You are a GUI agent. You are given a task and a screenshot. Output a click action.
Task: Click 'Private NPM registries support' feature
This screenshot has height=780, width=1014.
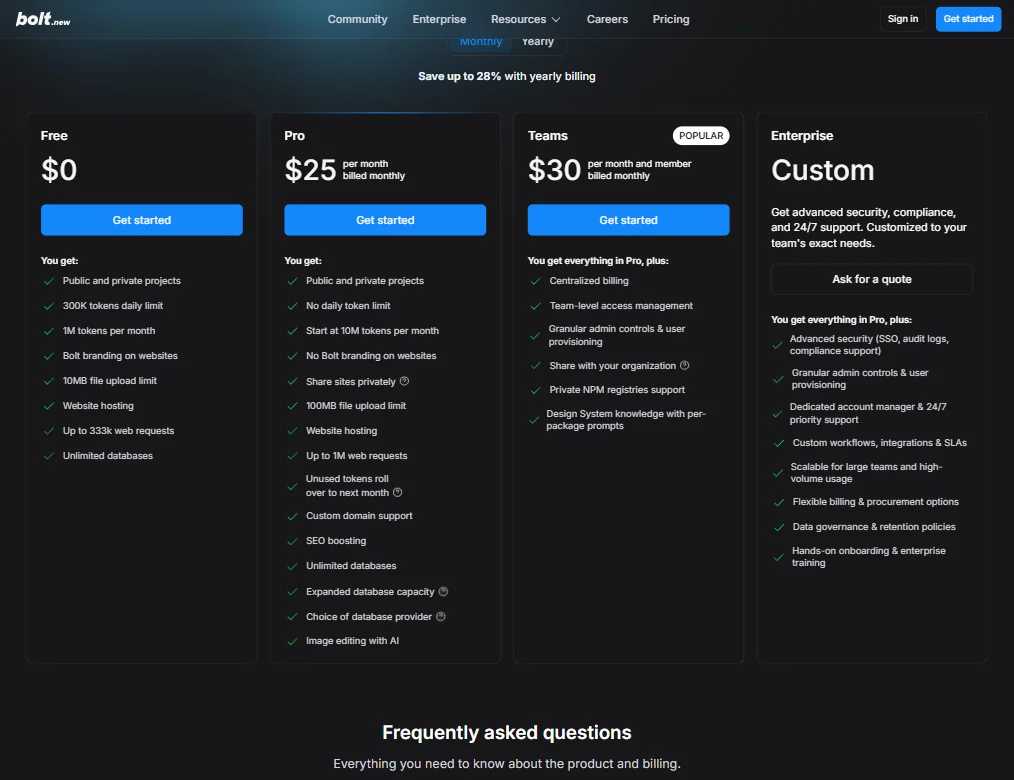[x=617, y=389]
